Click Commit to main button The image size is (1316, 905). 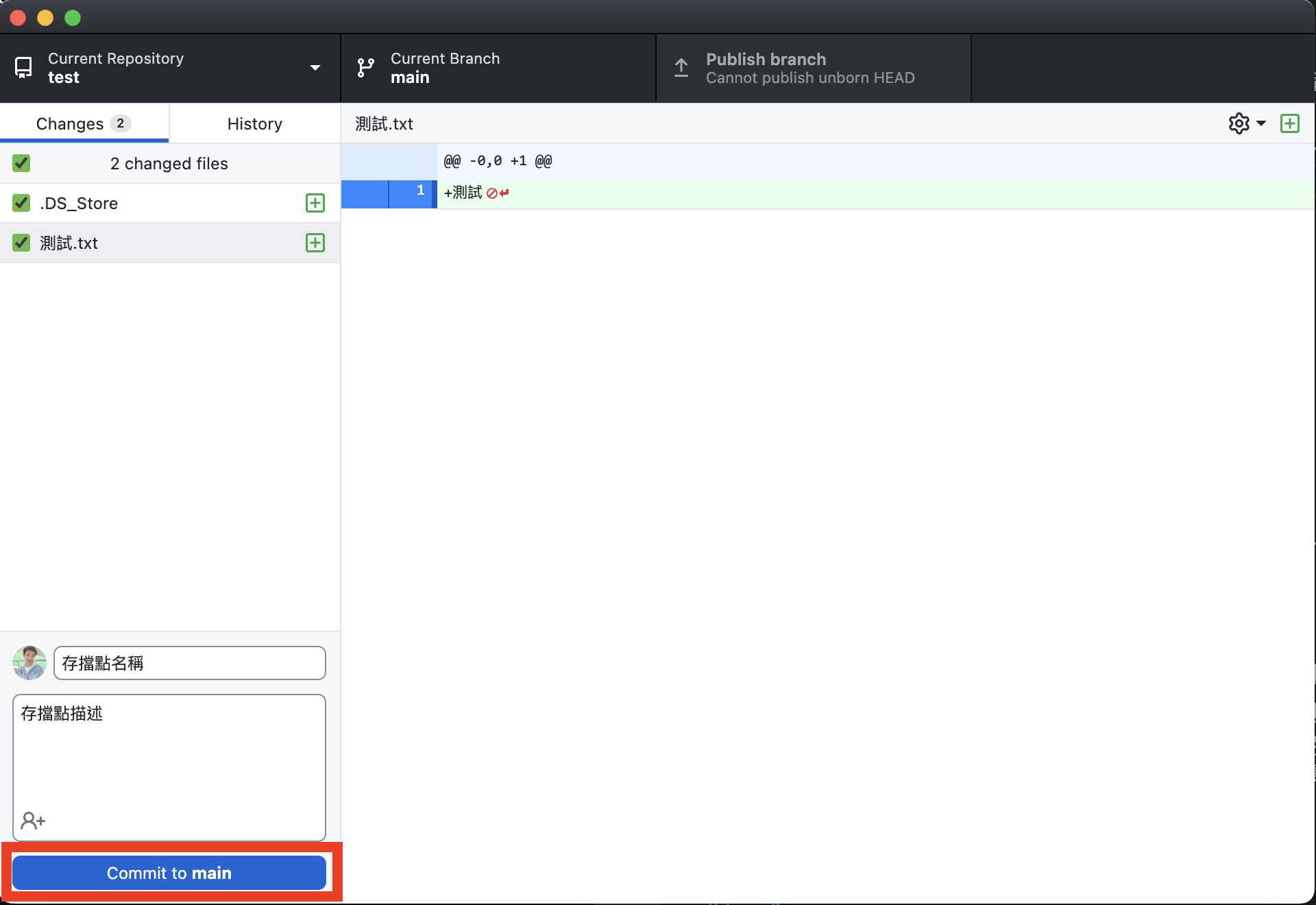[x=170, y=872]
